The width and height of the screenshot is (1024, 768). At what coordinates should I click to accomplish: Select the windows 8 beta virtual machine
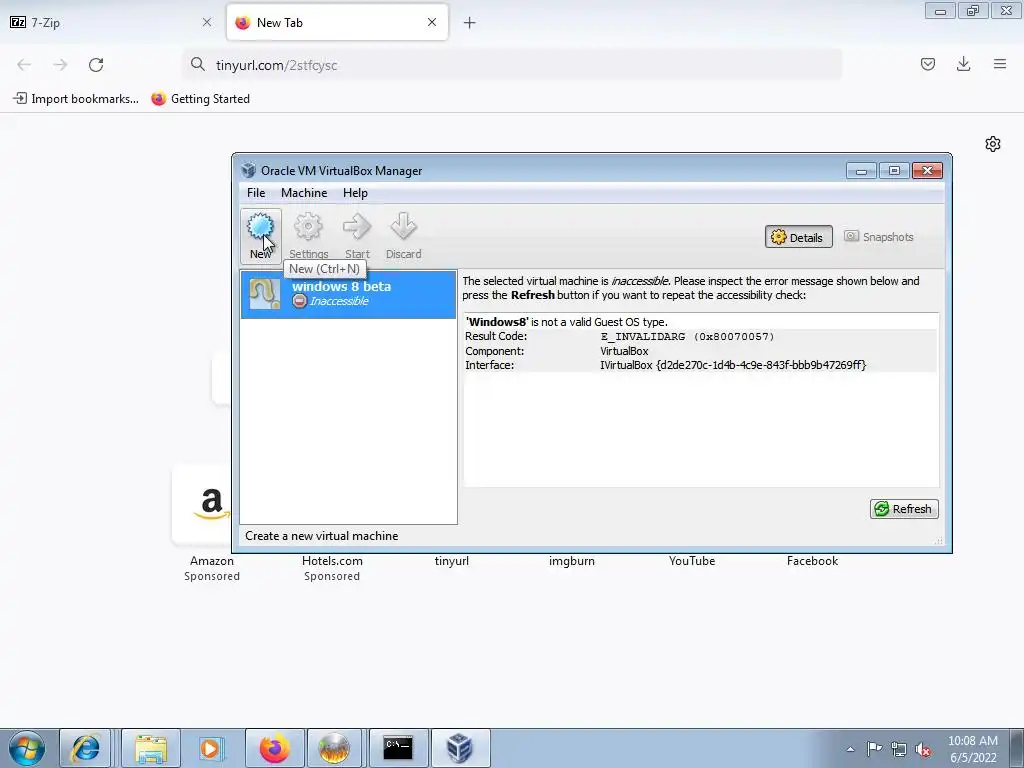pos(348,295)
